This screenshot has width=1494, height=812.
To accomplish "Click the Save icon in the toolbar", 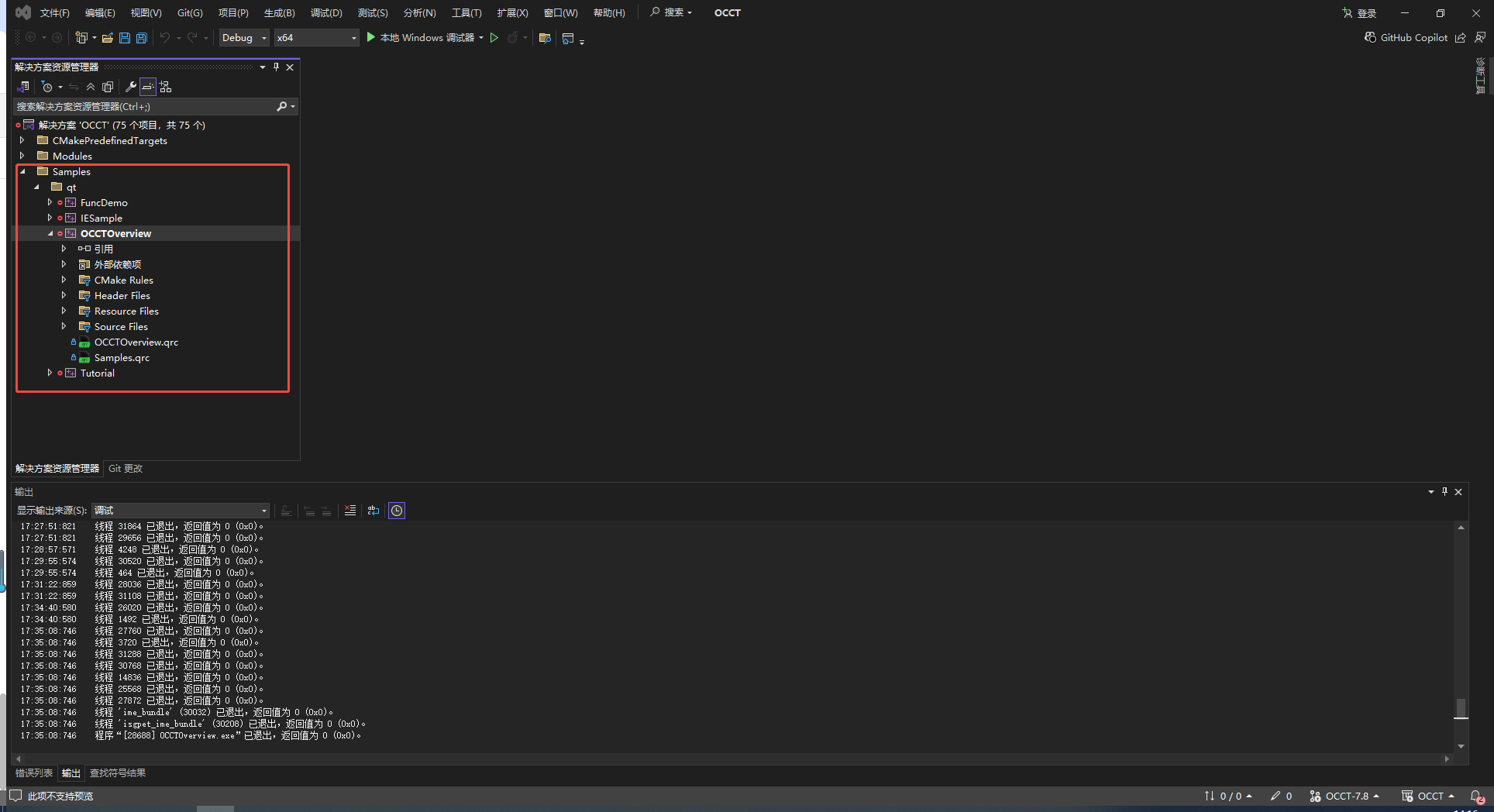I will tap(125, 37).
